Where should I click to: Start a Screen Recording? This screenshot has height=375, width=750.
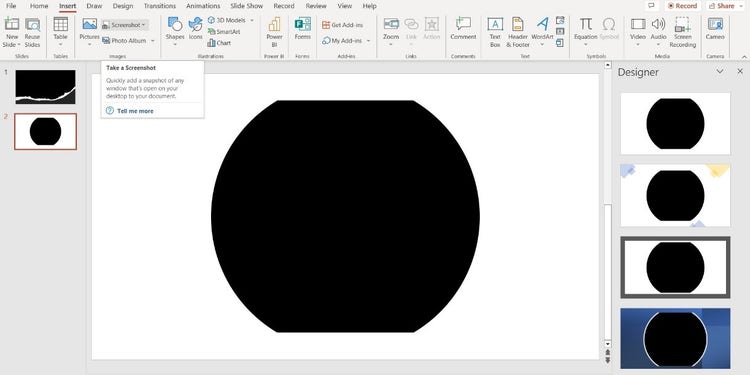click(x=683, y=32)
